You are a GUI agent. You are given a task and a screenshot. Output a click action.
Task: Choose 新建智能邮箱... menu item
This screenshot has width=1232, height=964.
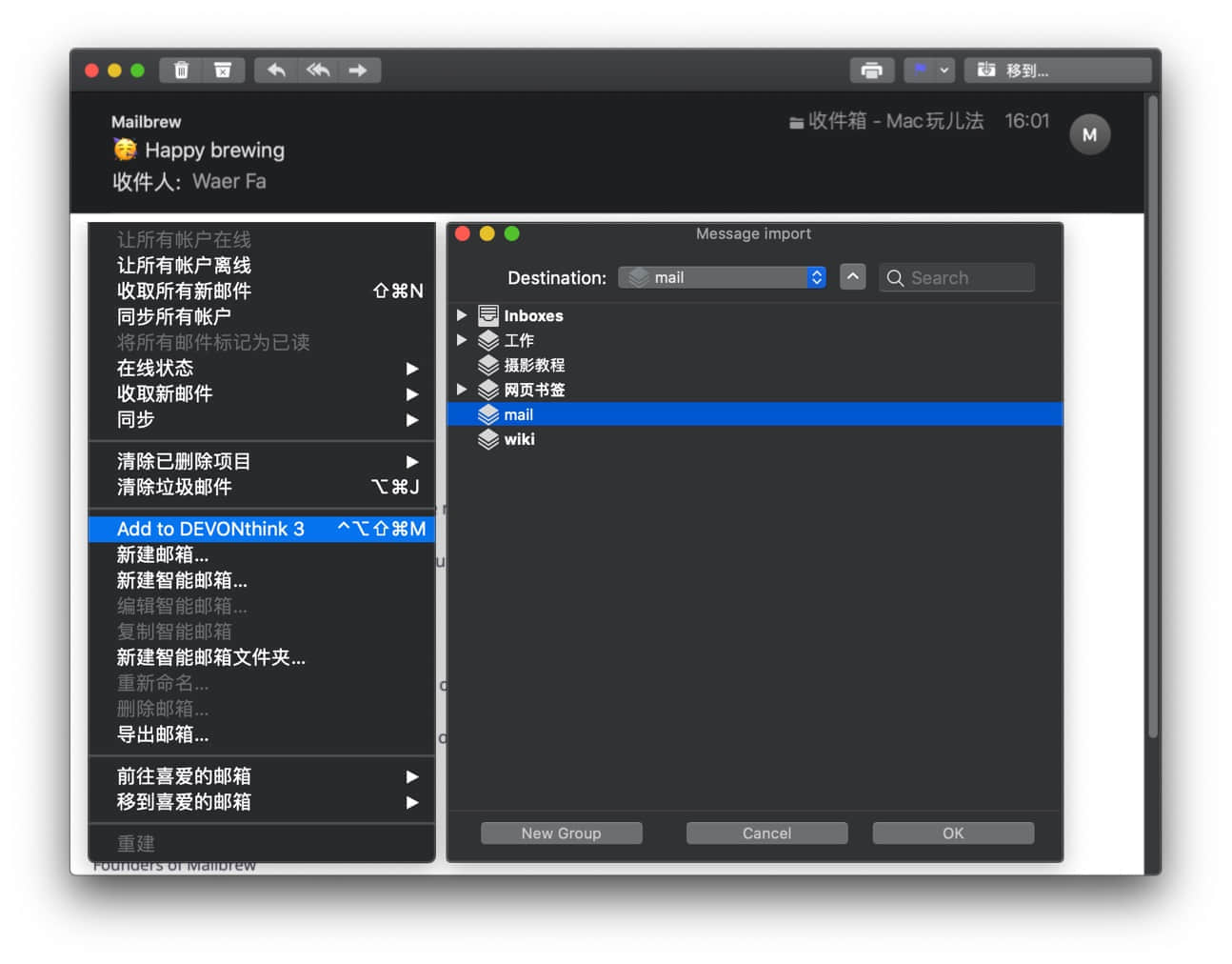(x=262, y=581)
